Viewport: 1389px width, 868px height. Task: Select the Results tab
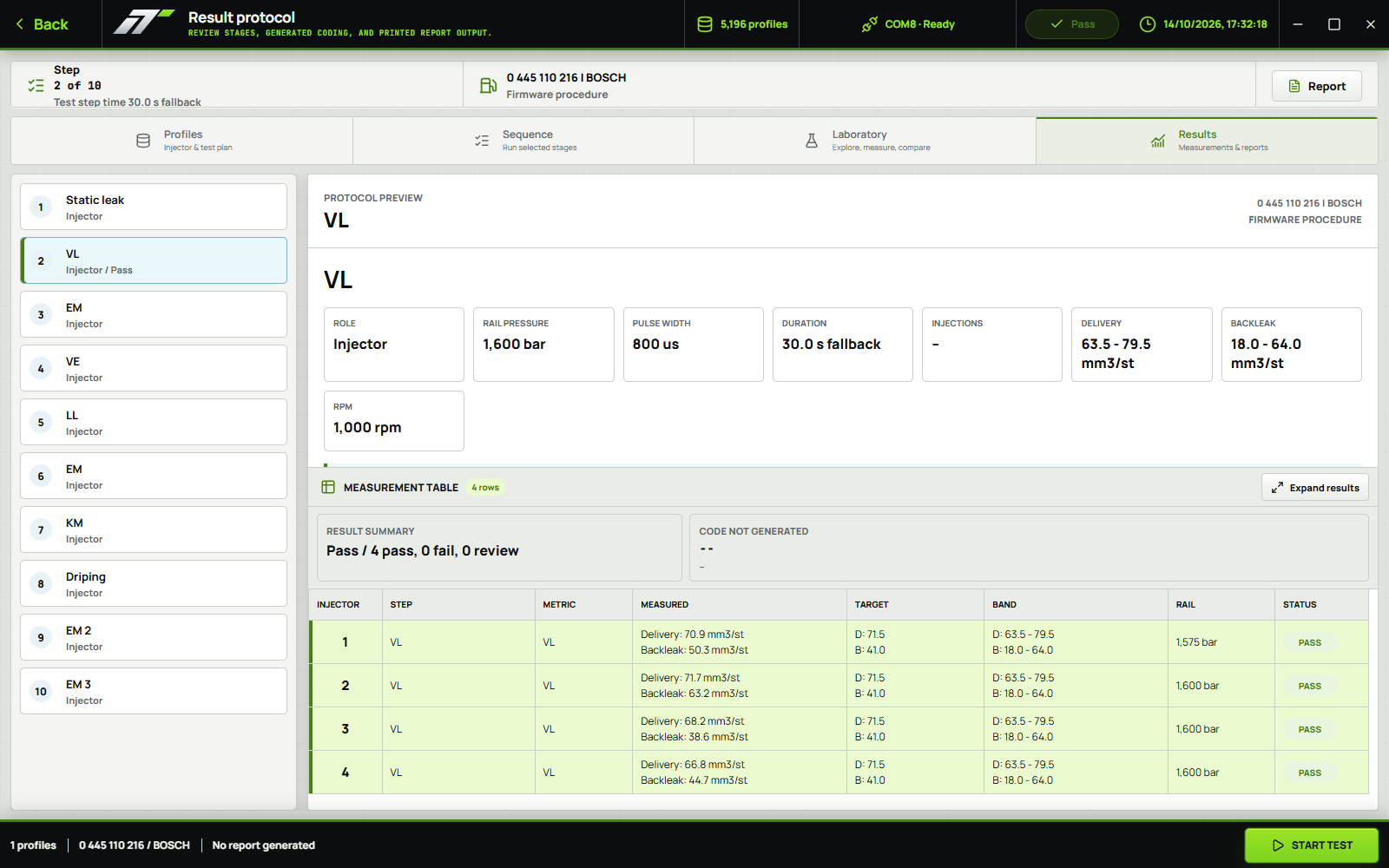[x=1207, y=141]
